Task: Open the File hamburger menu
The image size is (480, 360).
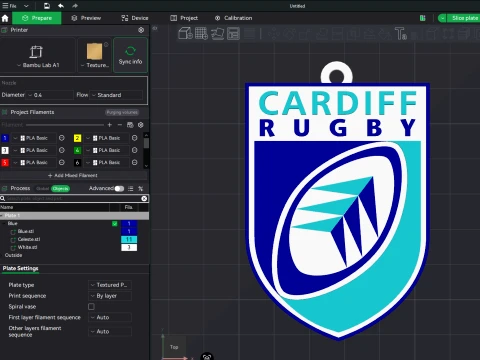Action: [9, 6]
